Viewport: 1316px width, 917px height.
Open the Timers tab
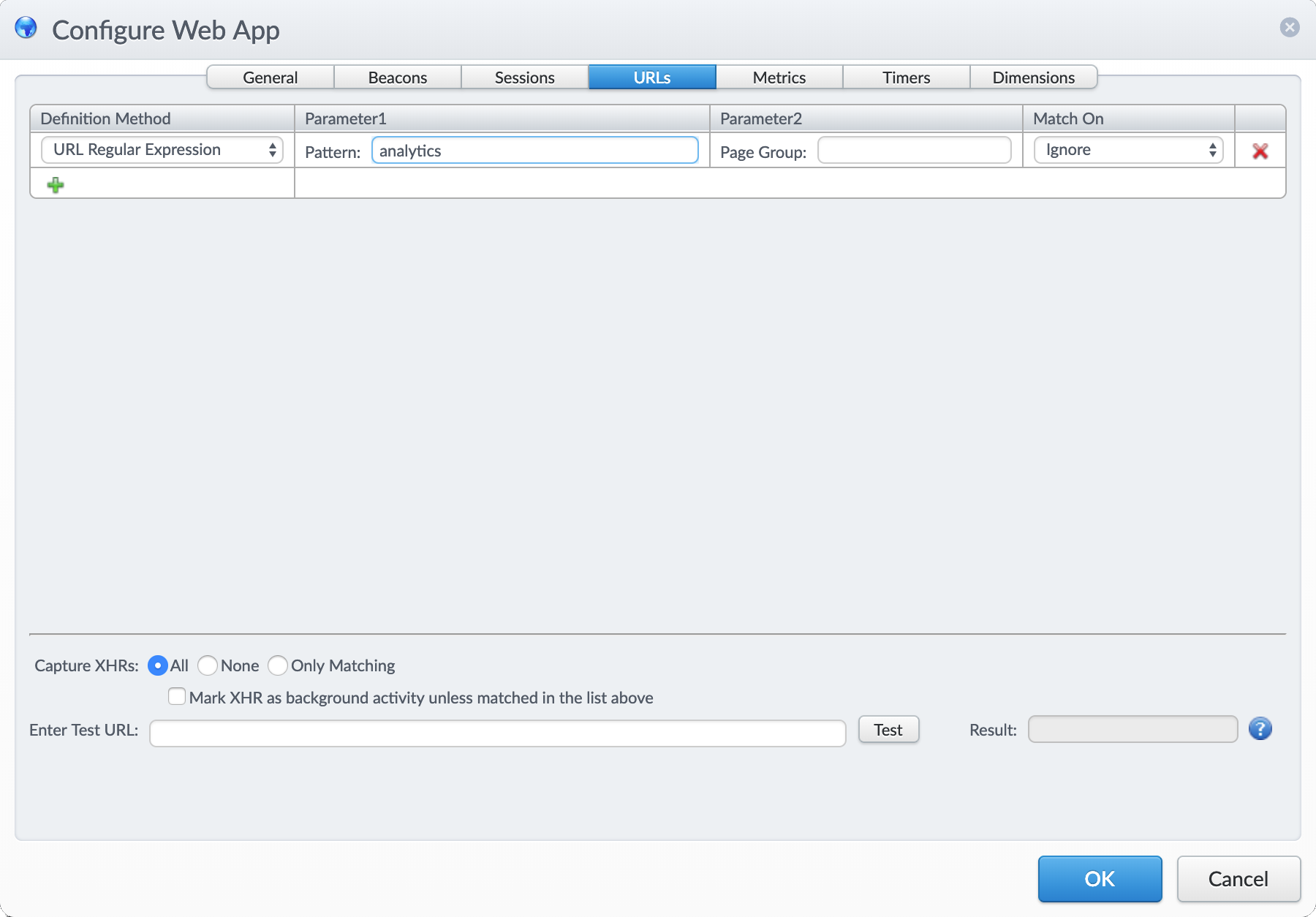906,78
